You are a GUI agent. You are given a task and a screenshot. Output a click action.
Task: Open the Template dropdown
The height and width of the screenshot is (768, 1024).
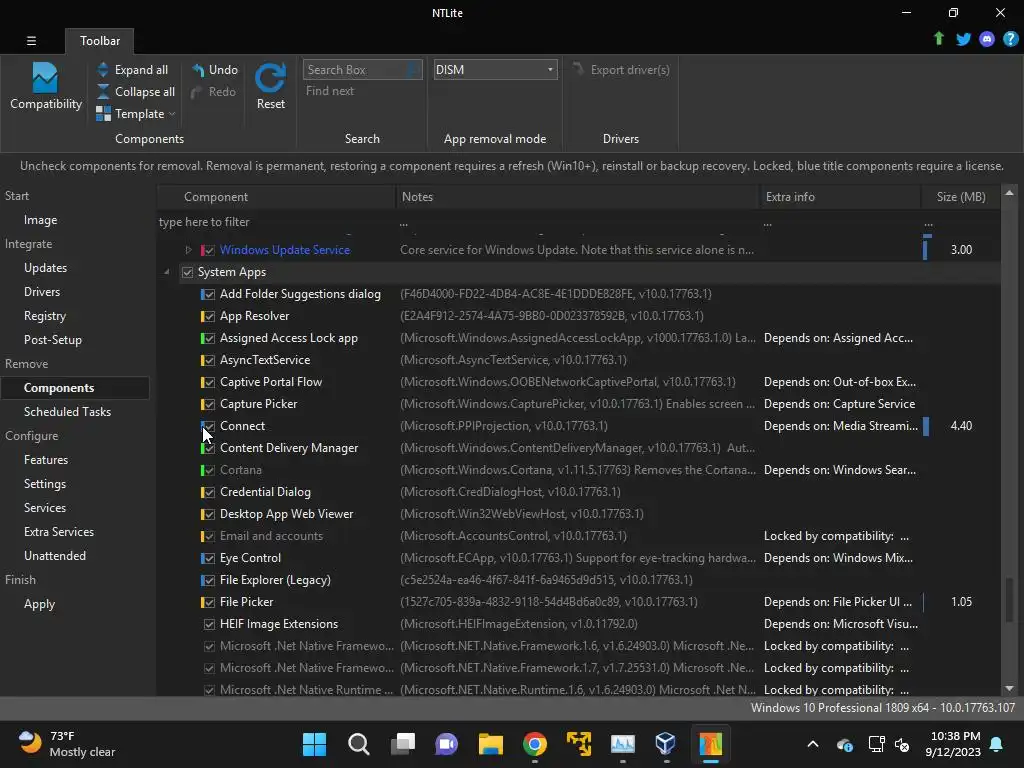tap(136, 114)
